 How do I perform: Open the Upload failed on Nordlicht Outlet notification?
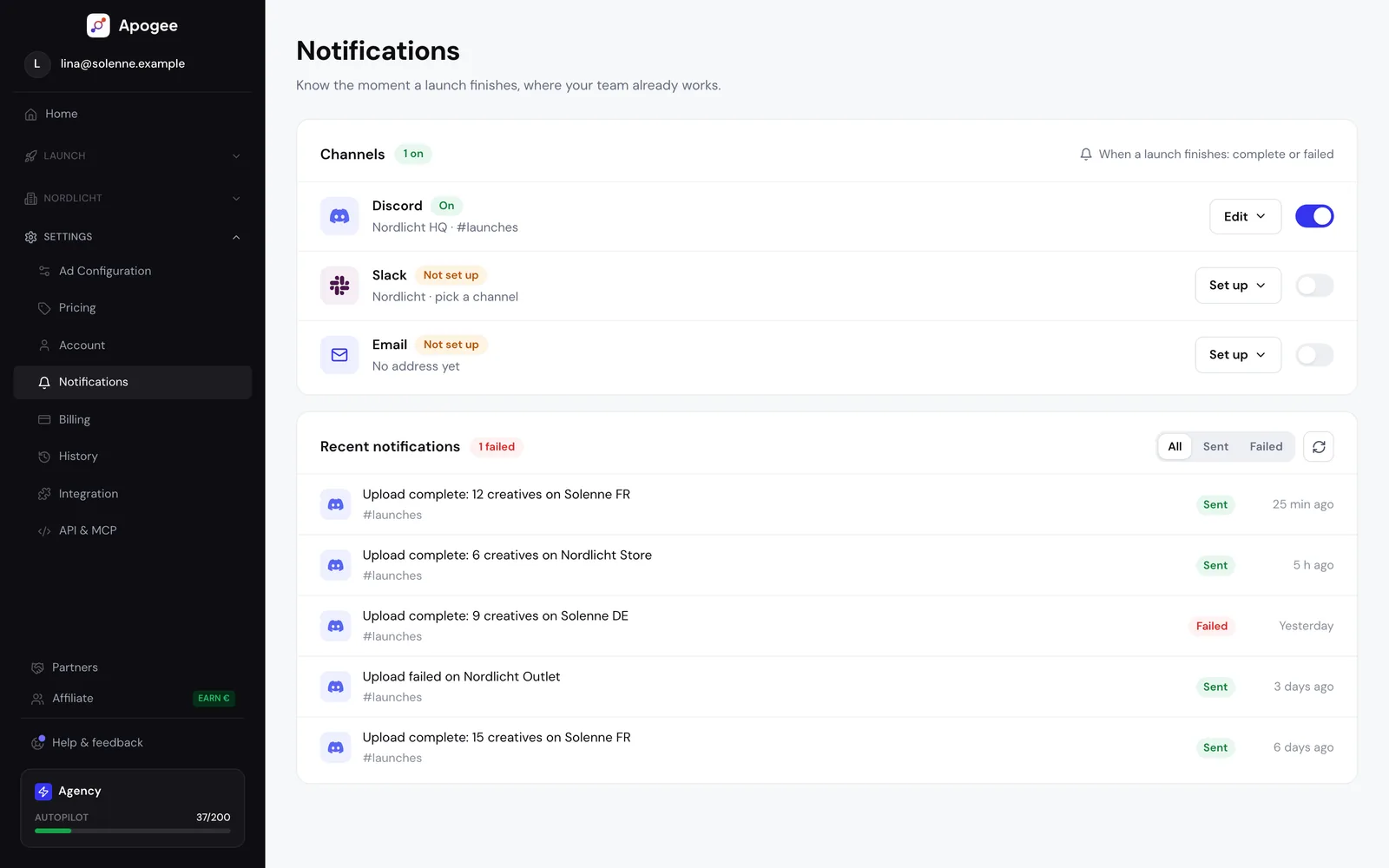pyautogui.click(x=826, y=687)
